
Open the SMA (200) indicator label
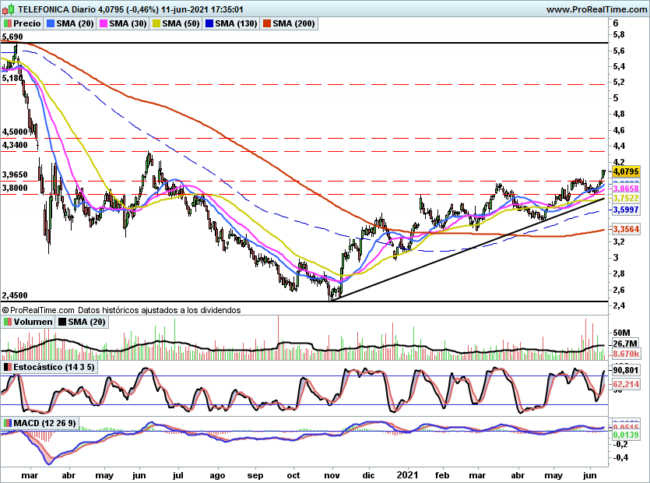(x=293, y=24)
